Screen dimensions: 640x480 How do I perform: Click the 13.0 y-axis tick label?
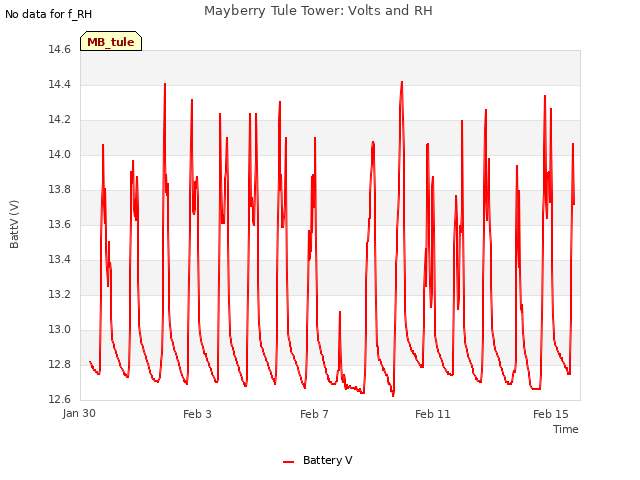pyautogui.click(x=59, y=329)
